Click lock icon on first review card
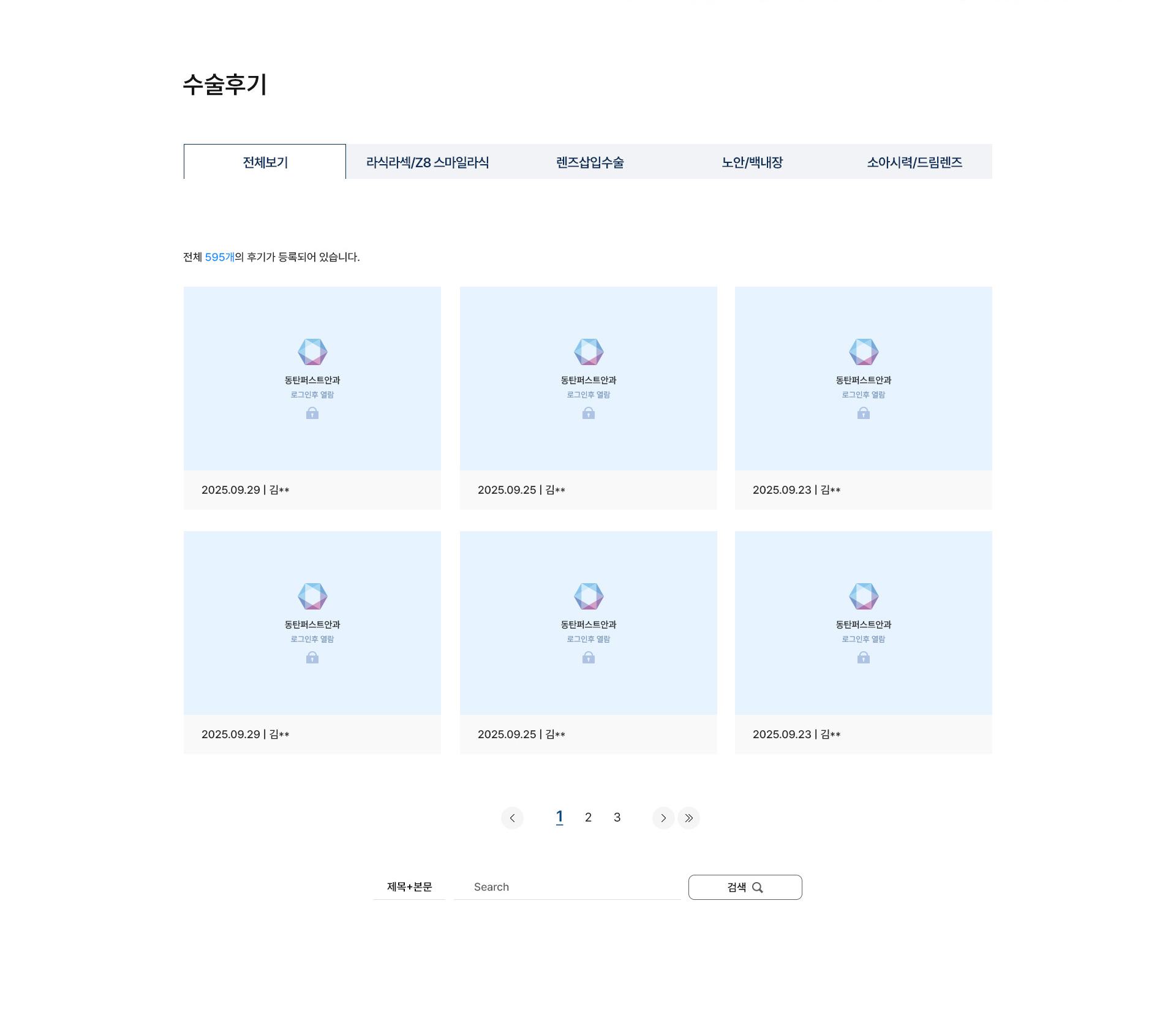 312,413
